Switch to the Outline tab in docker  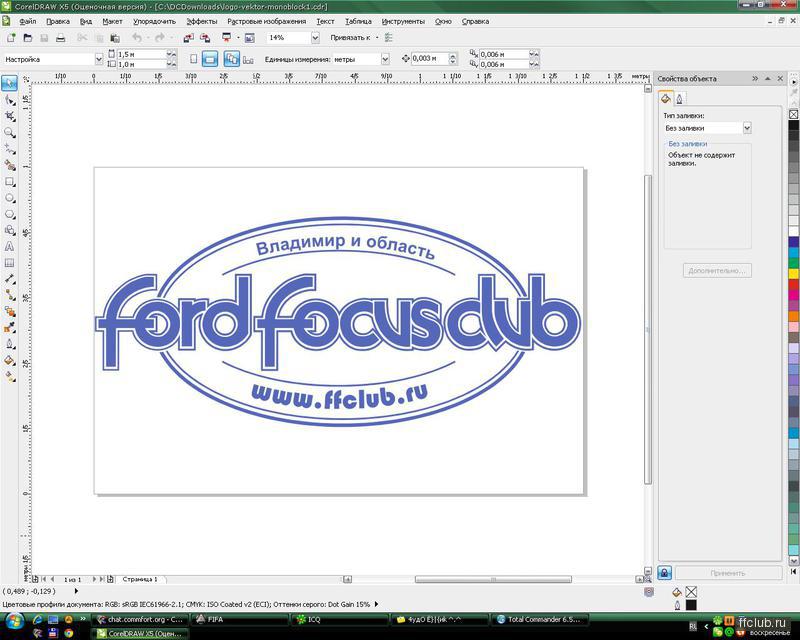point(680,99)
